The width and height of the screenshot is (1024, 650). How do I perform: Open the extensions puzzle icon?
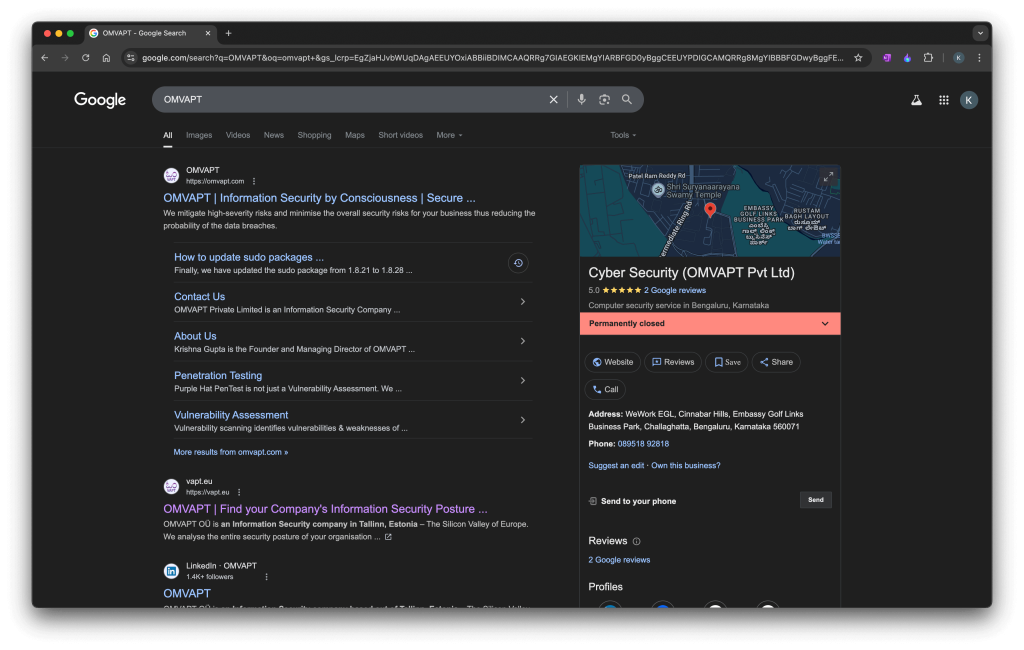[928, 57]
